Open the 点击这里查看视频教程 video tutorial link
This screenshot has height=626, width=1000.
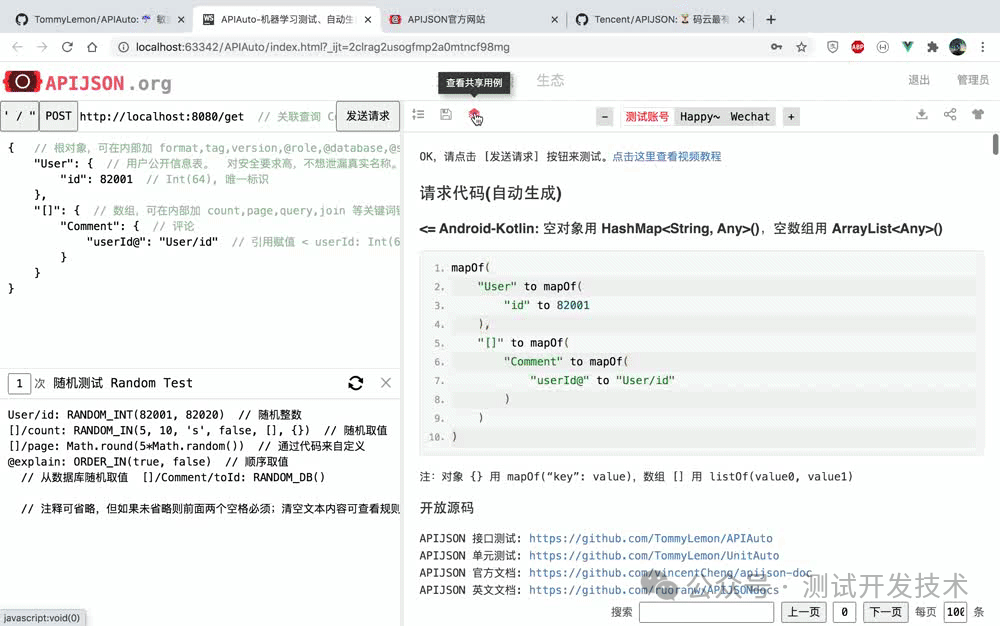click(x=666, y=156)
